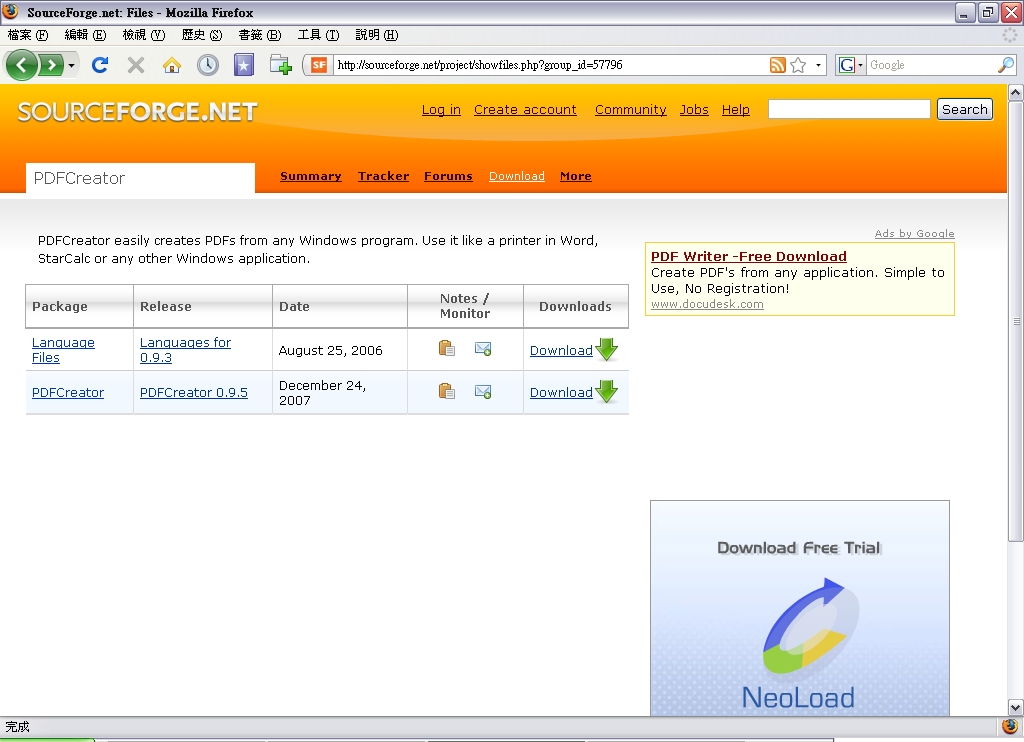Open the History clock icon
Image resolution: width=1024 pixels, height=742 pixels.
208,65
